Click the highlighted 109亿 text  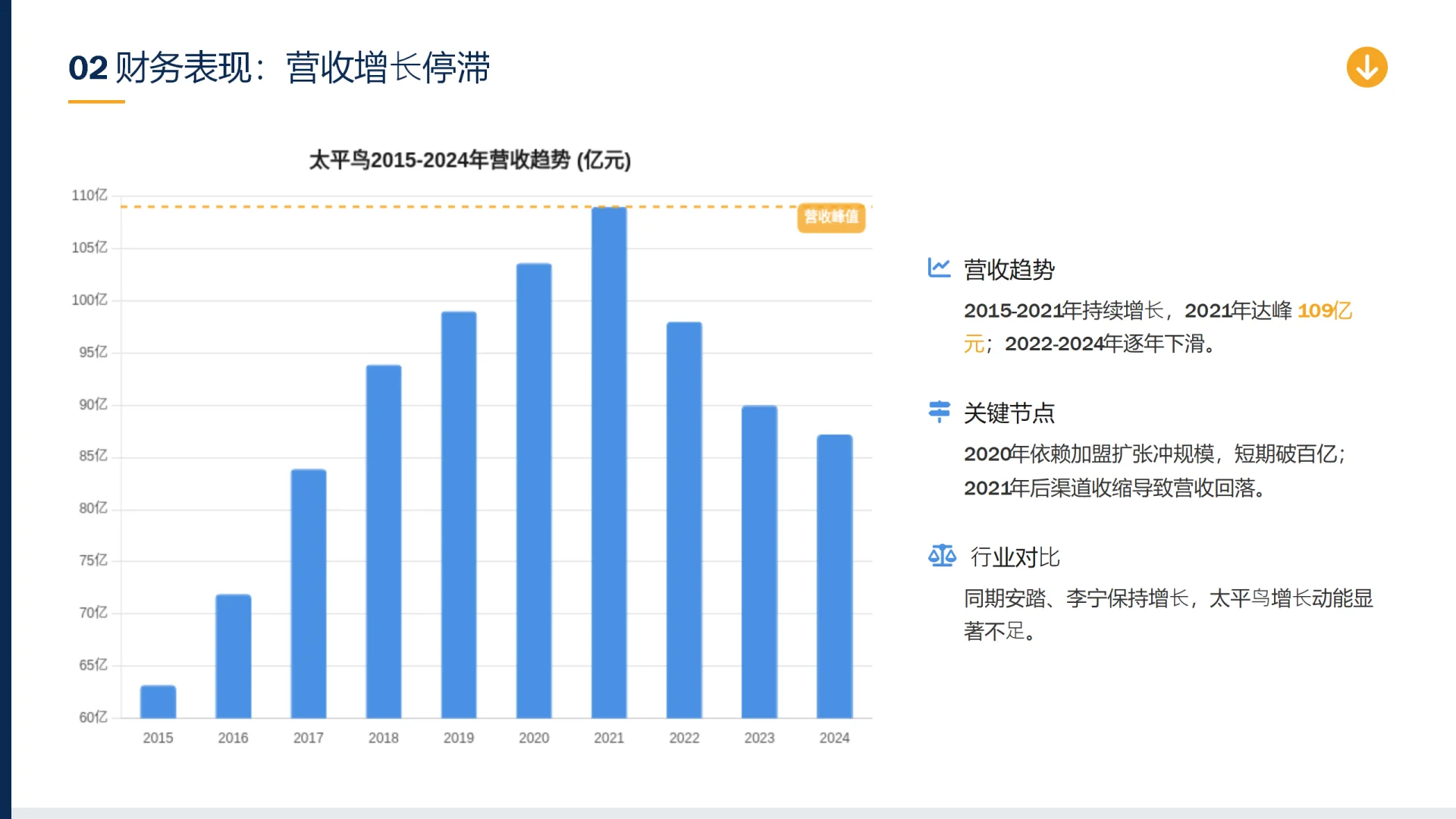point(1325,310)
